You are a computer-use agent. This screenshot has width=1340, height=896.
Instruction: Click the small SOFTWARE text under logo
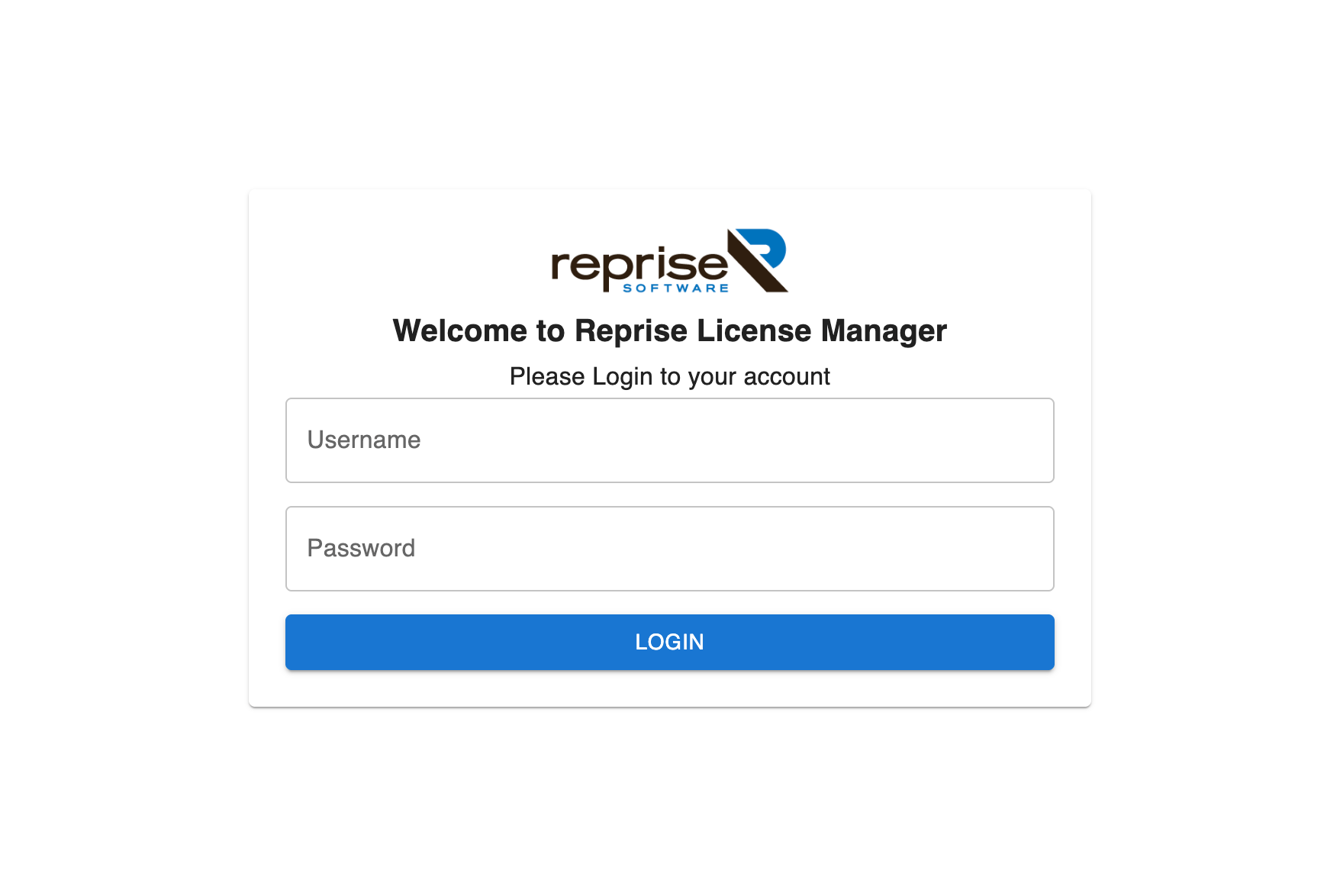click(x=676, y=288)
